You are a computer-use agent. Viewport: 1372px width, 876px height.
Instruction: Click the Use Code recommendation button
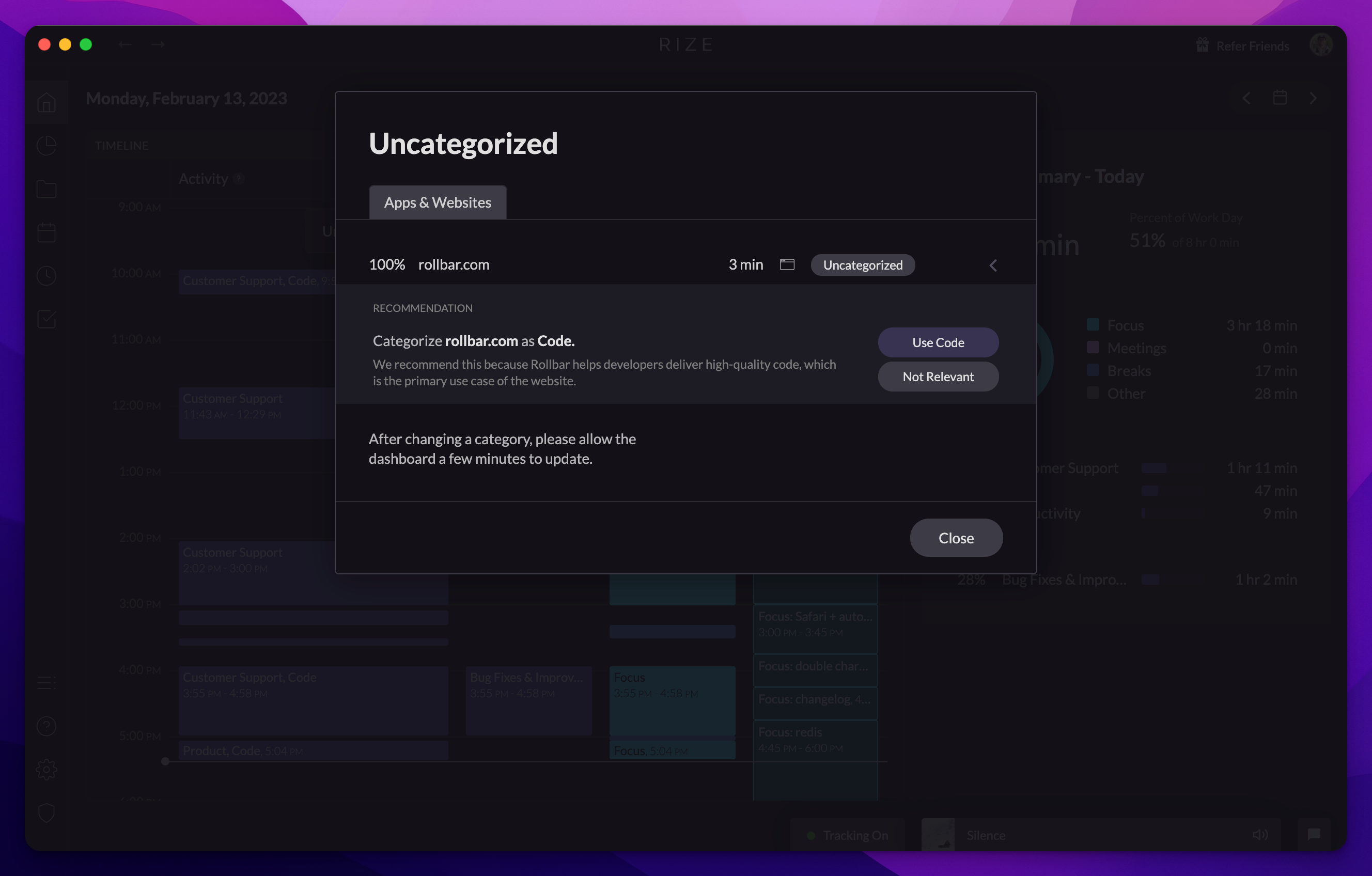click(x=938, y=342)
